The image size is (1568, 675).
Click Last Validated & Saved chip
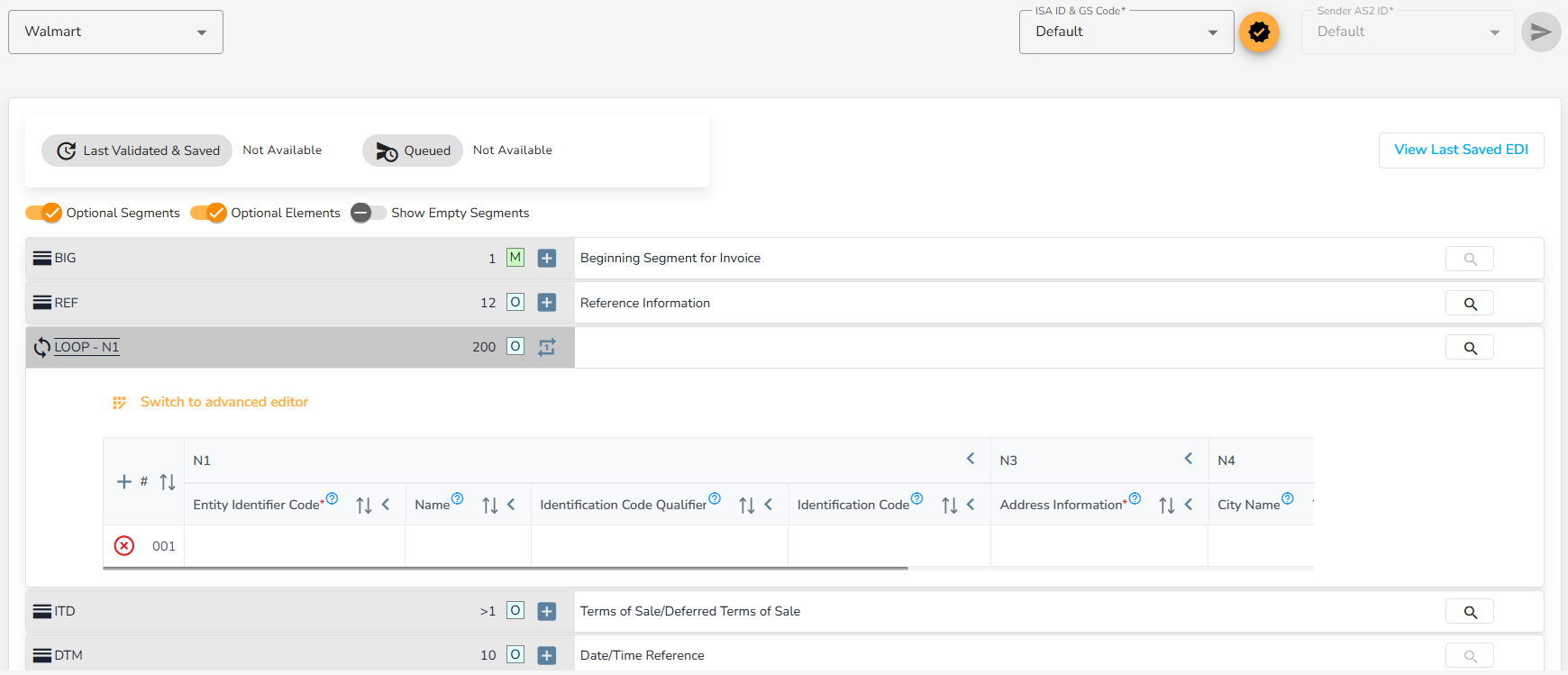[137, 151]
